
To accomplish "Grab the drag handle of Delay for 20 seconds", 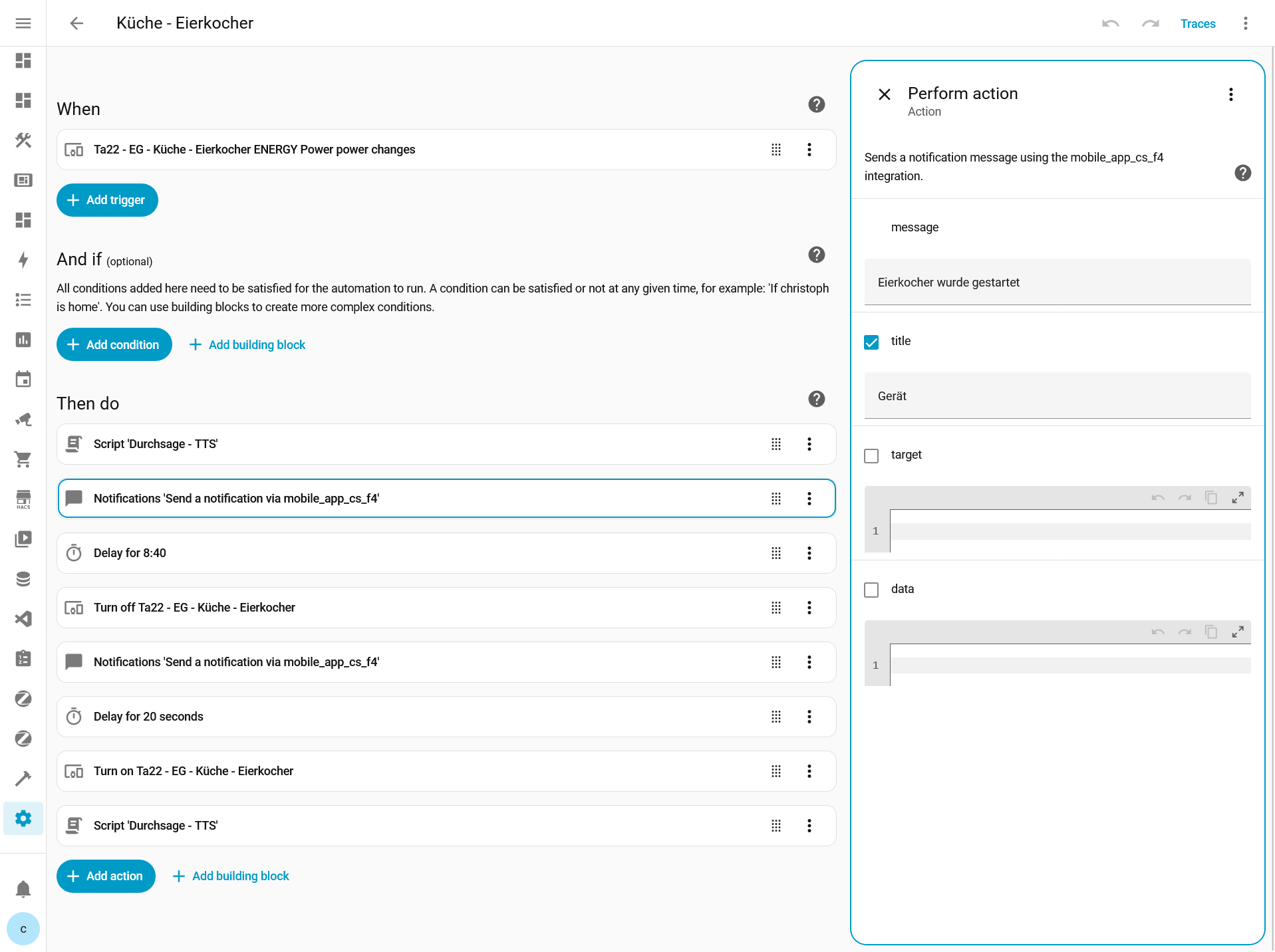I will pyautogui.click(x=776, y=717).
